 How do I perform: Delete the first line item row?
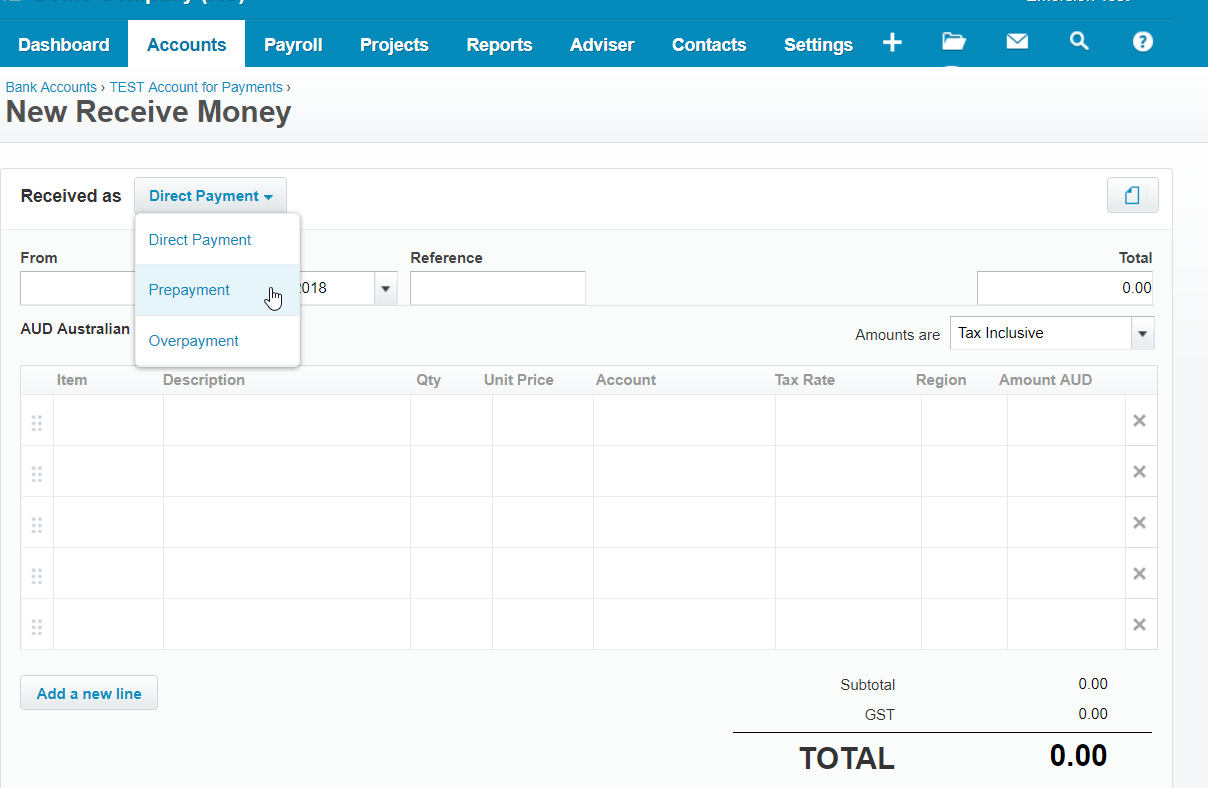pyautogui.click(x=1139, y=421)
